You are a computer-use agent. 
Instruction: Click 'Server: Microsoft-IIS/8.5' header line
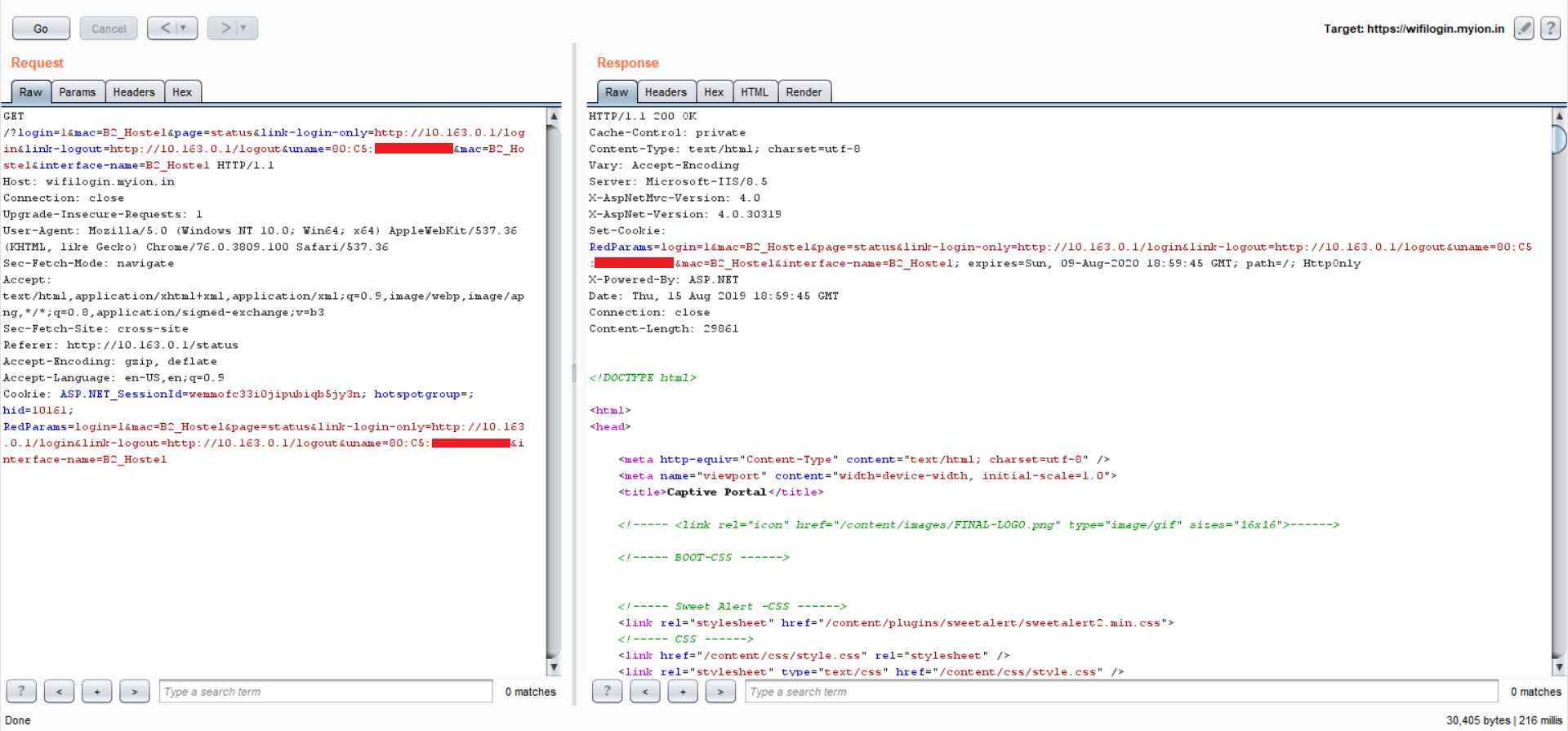[x=678, y=181]
